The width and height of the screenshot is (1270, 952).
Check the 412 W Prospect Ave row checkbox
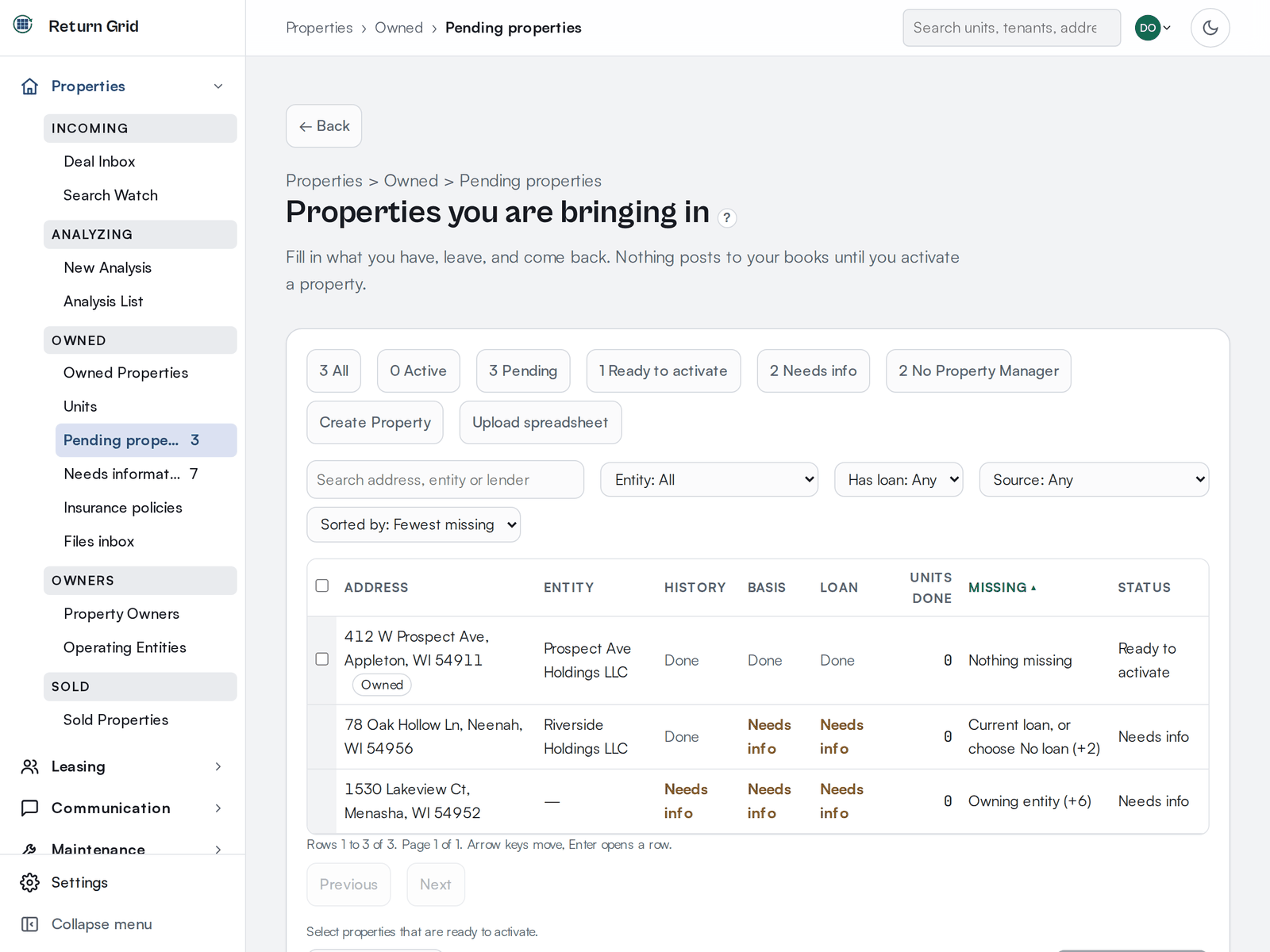pos(321,659)
